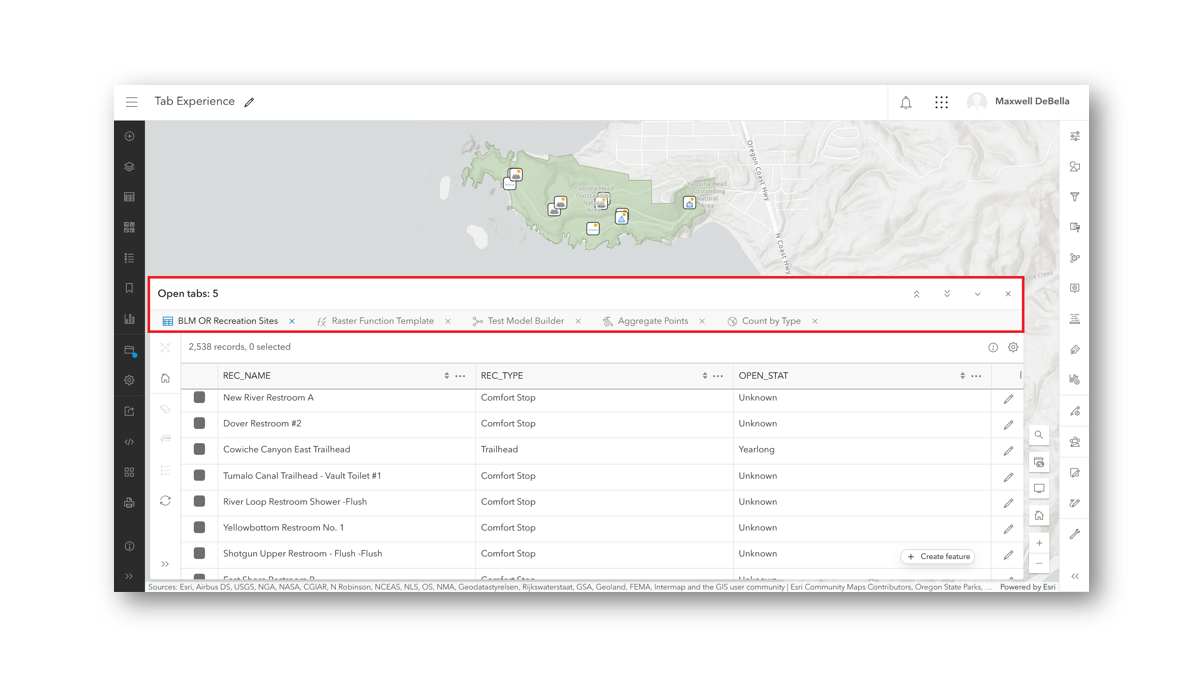Open the Filter tool in right toolbar

tap(1075, 197)
